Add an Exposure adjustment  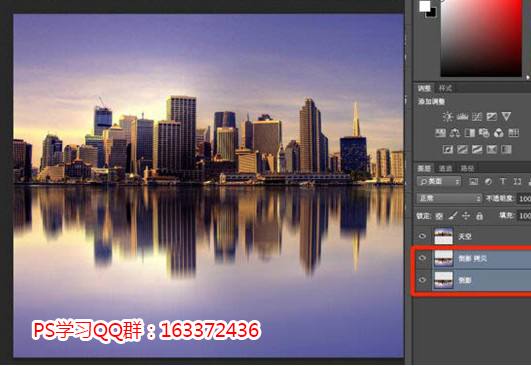point(492,117)
